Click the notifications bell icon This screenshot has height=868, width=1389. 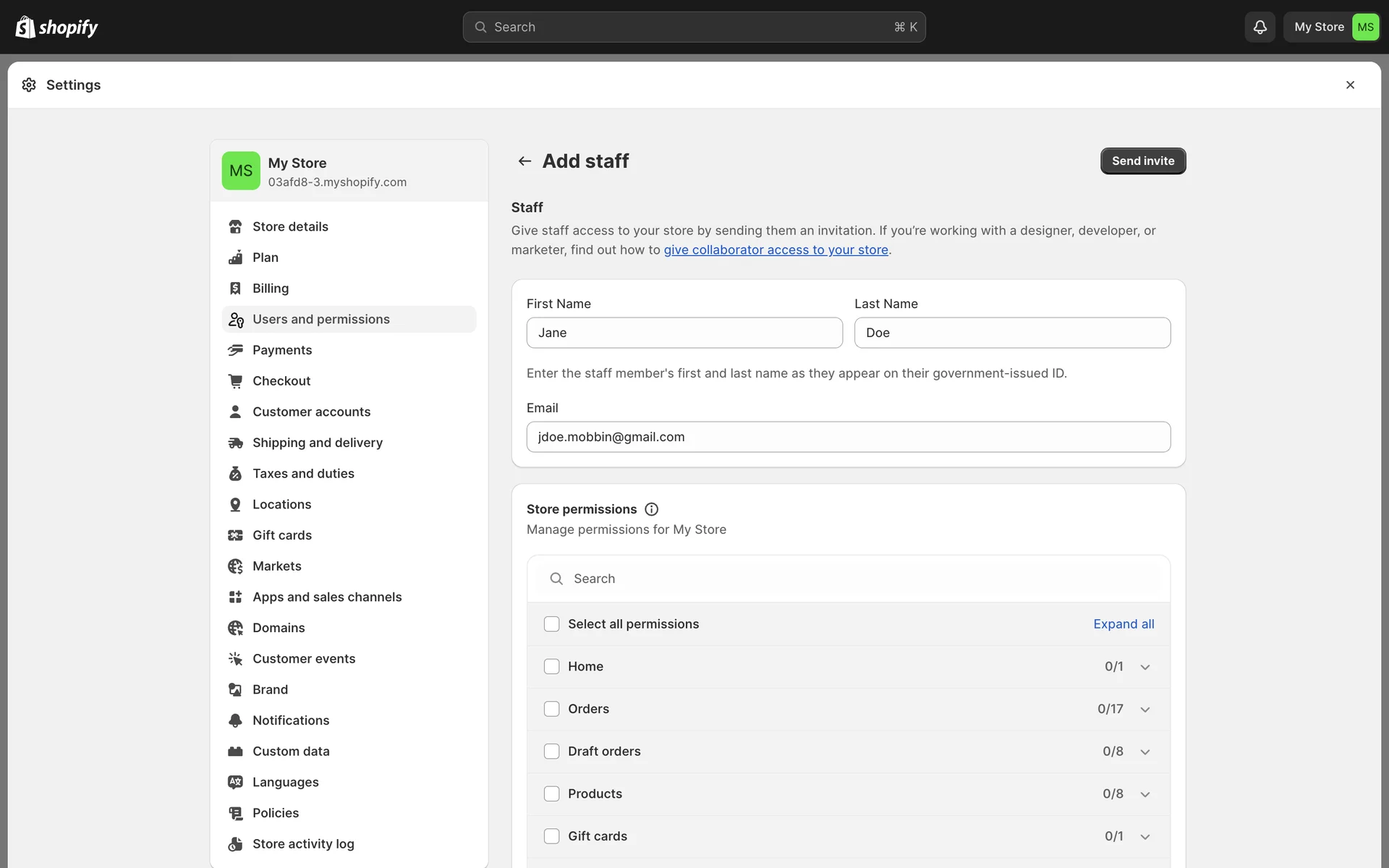pos(1260,27)
